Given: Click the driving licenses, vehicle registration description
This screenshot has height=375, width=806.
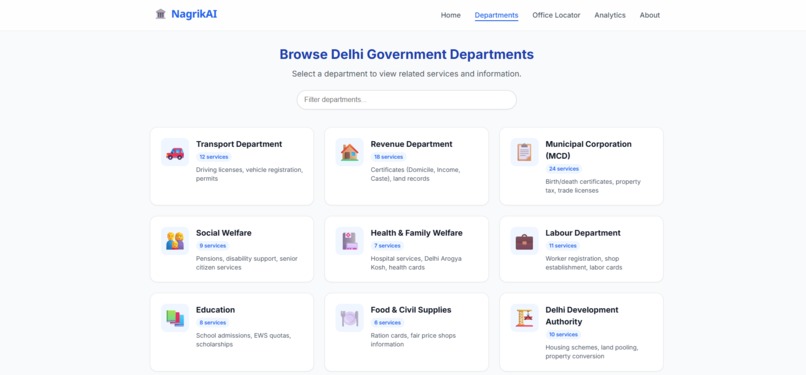Looking at the screenshot, I should coord(249,174).
